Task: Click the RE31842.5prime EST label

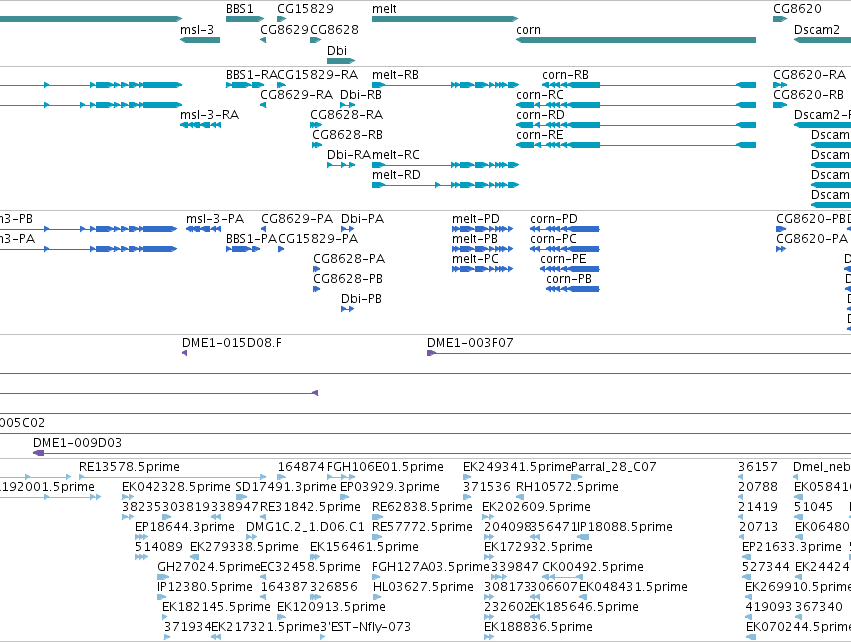Action: pos(310,507)
